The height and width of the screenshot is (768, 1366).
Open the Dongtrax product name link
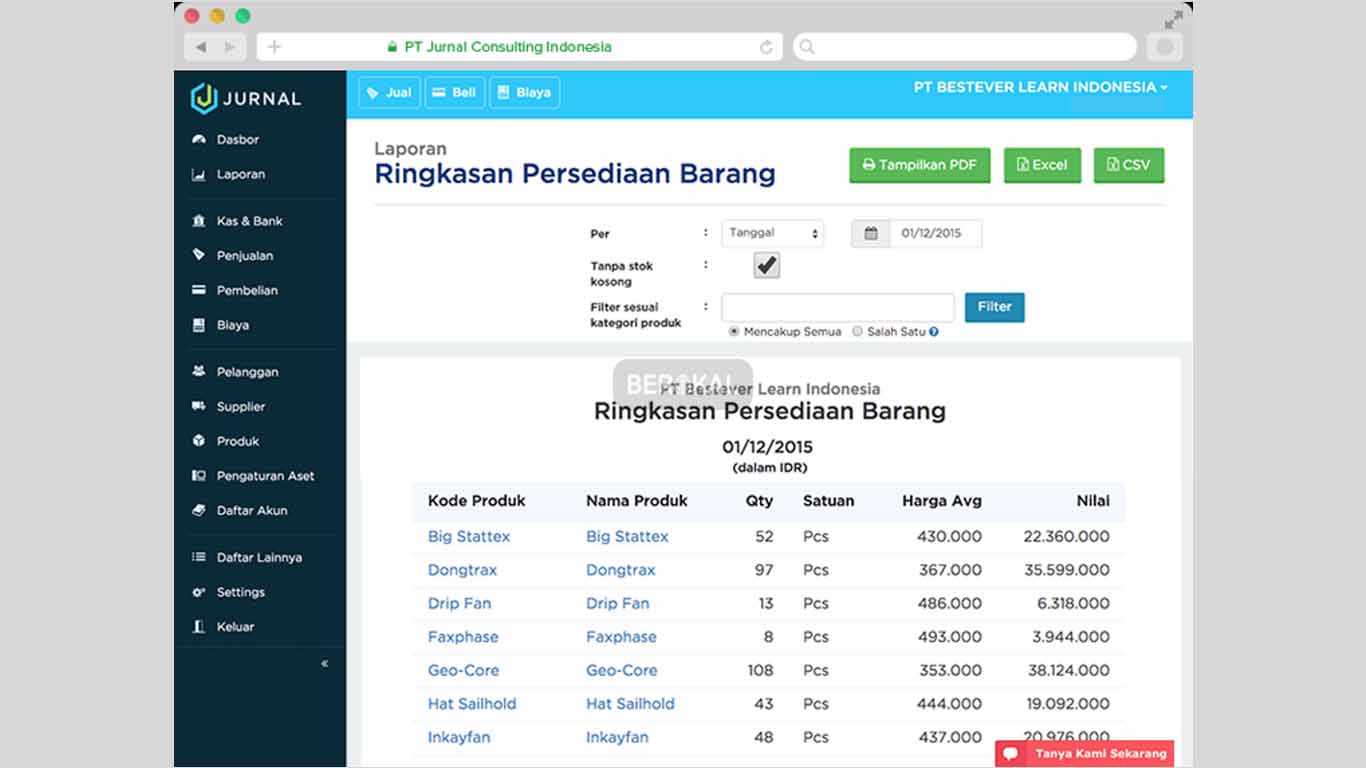[621, 570]
